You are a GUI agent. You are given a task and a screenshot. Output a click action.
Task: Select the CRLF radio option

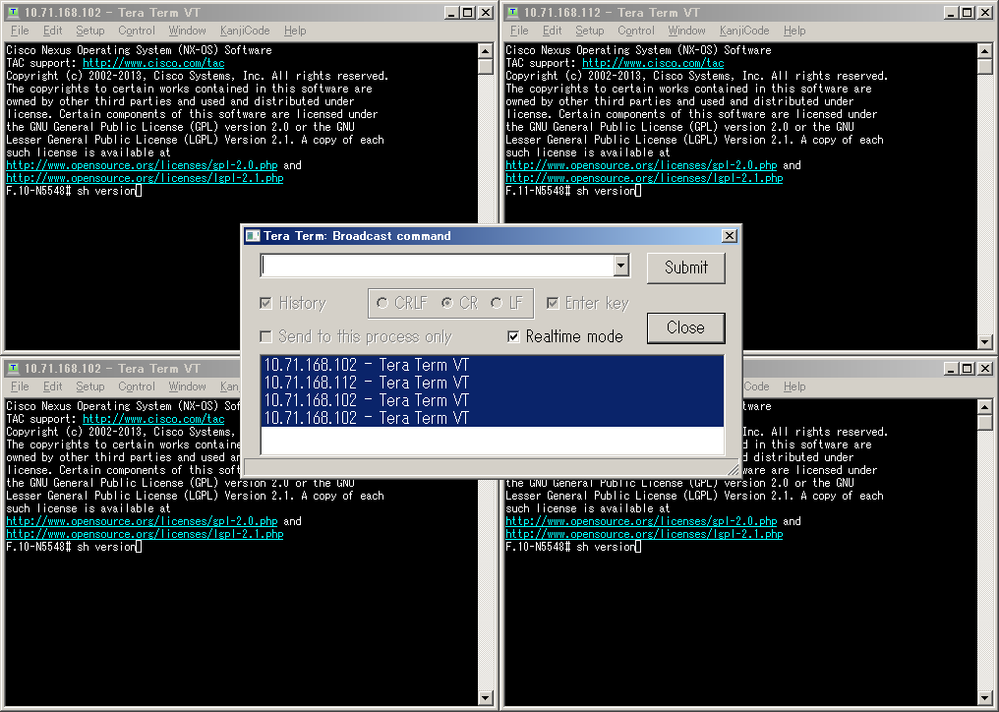pyautogui.click(x=382, y=303)
